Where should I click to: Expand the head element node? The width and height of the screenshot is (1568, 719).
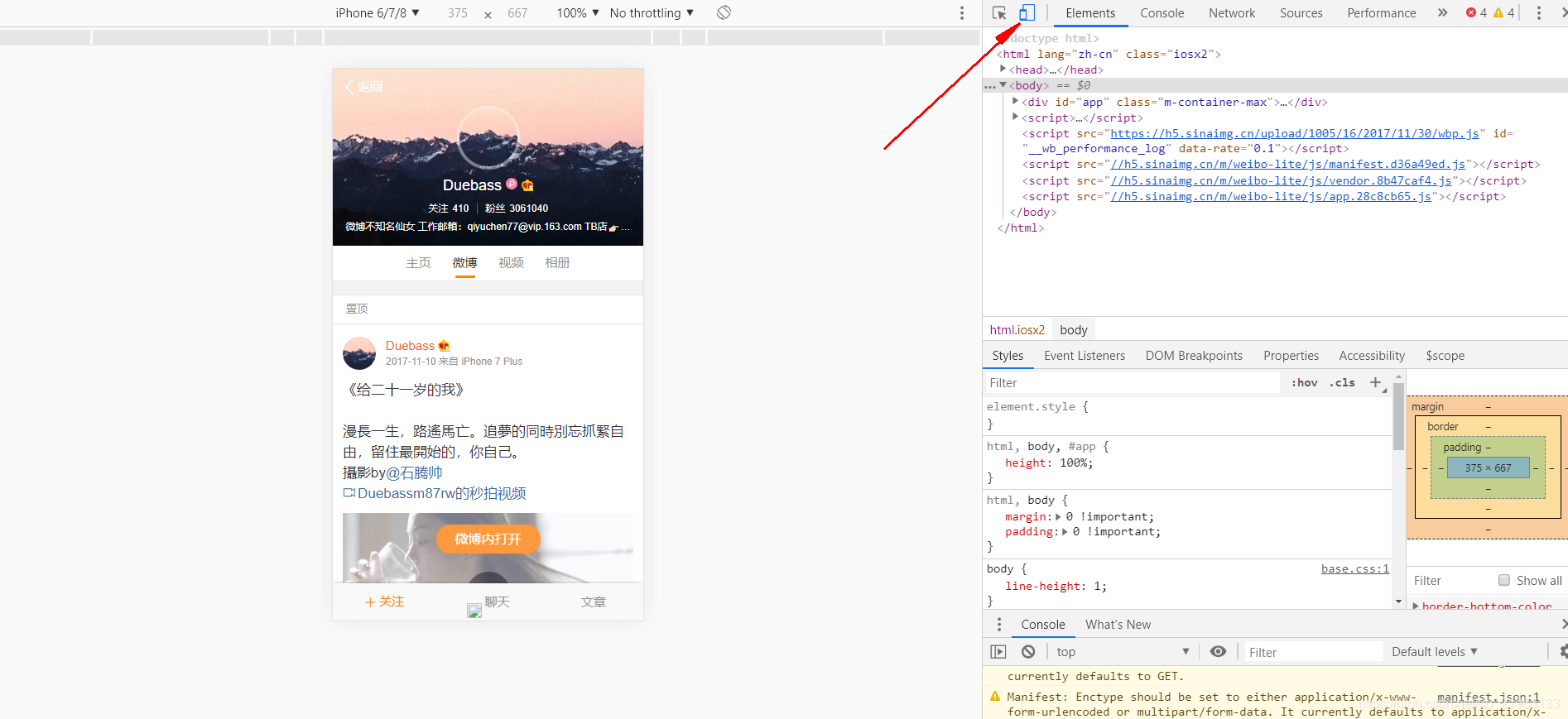click(1003, 70)
